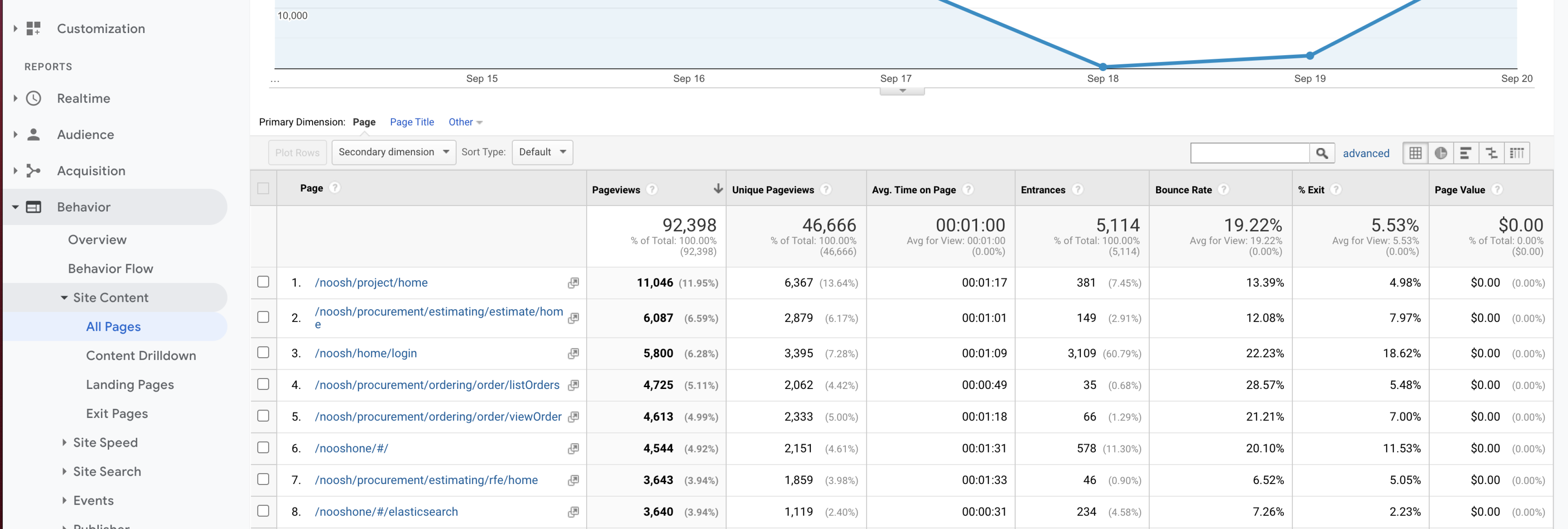The width and height of the screenshot is (1568, 529).
Task: Open /noosh/home/login page link
Action: [x=365, y=354]
